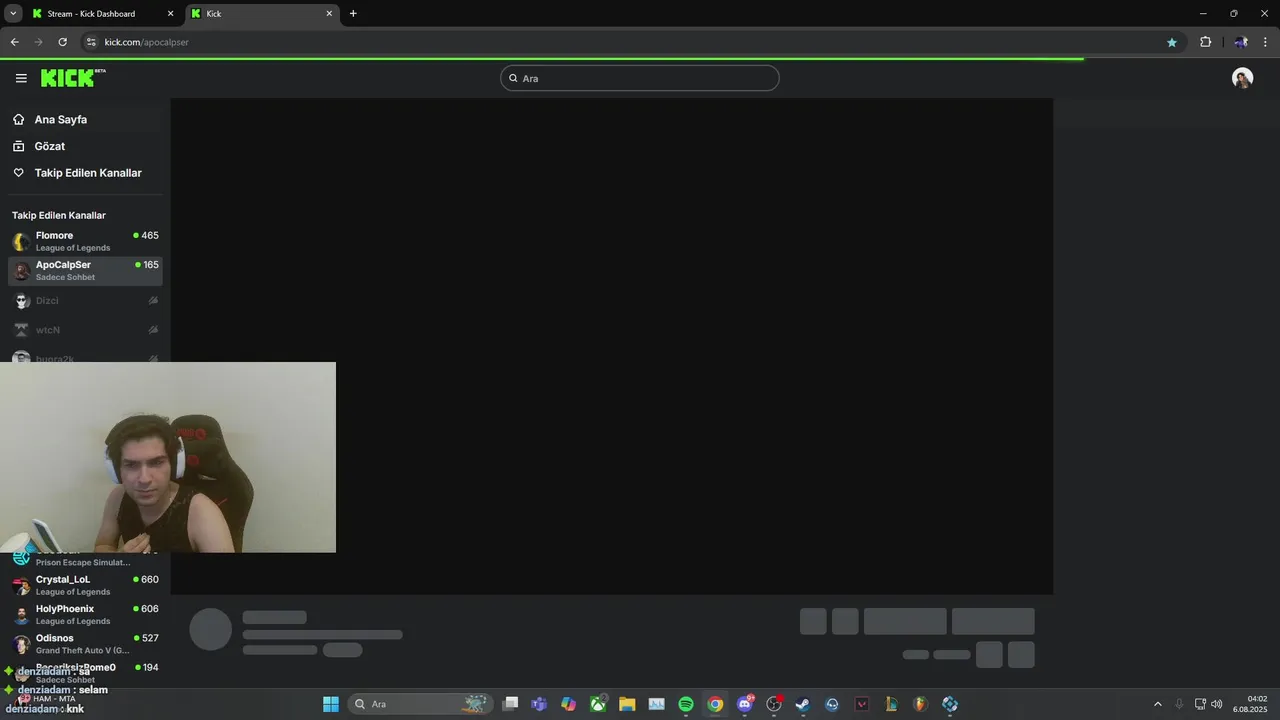Open a new browser tab
Image resolution: width=1280 pixels, height=720 pixels.
[x=353, y=14]
